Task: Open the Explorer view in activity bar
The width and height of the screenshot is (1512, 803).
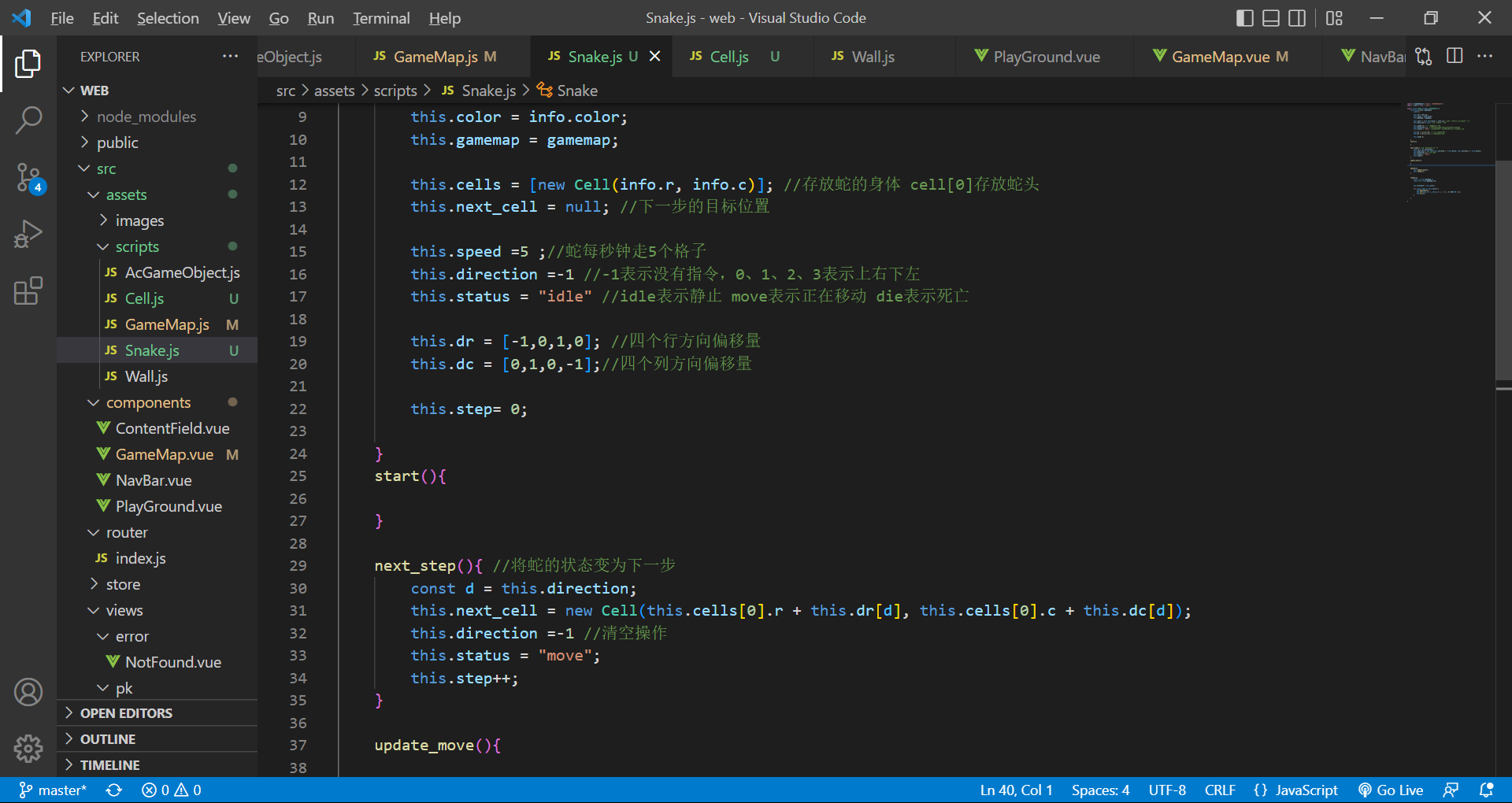Action: 28,64
